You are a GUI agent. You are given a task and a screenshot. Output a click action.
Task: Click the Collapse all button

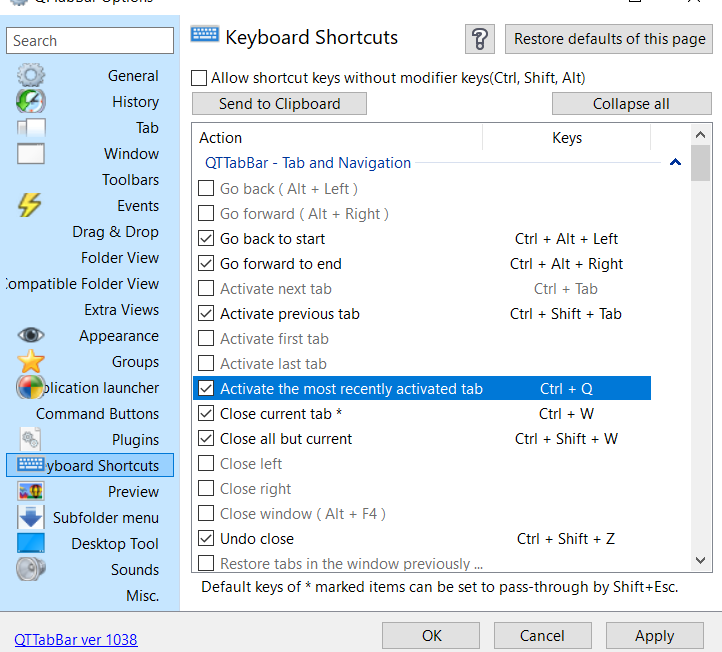[632, 104]
